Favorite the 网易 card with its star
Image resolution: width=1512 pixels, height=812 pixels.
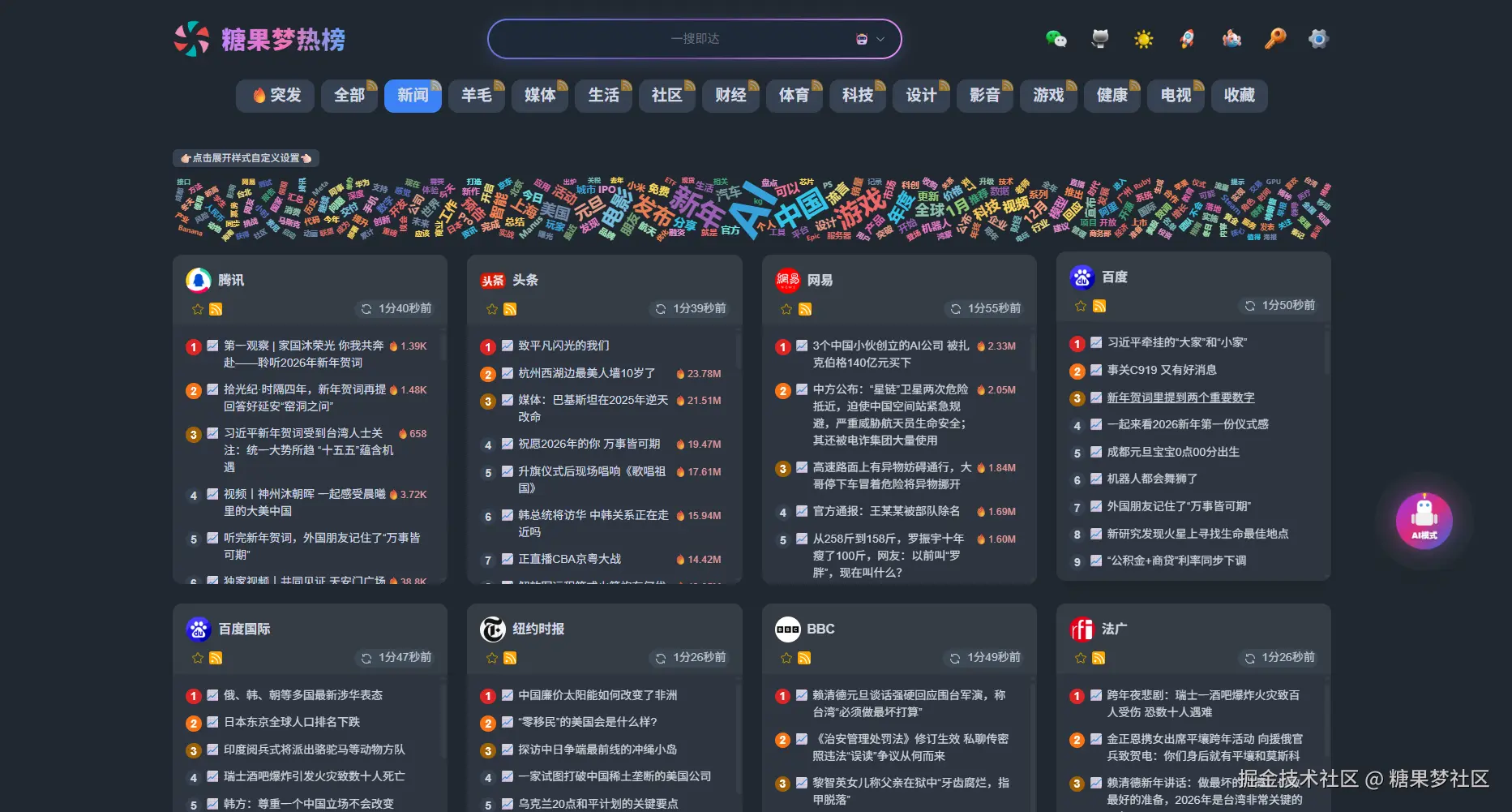pos(786,309)
